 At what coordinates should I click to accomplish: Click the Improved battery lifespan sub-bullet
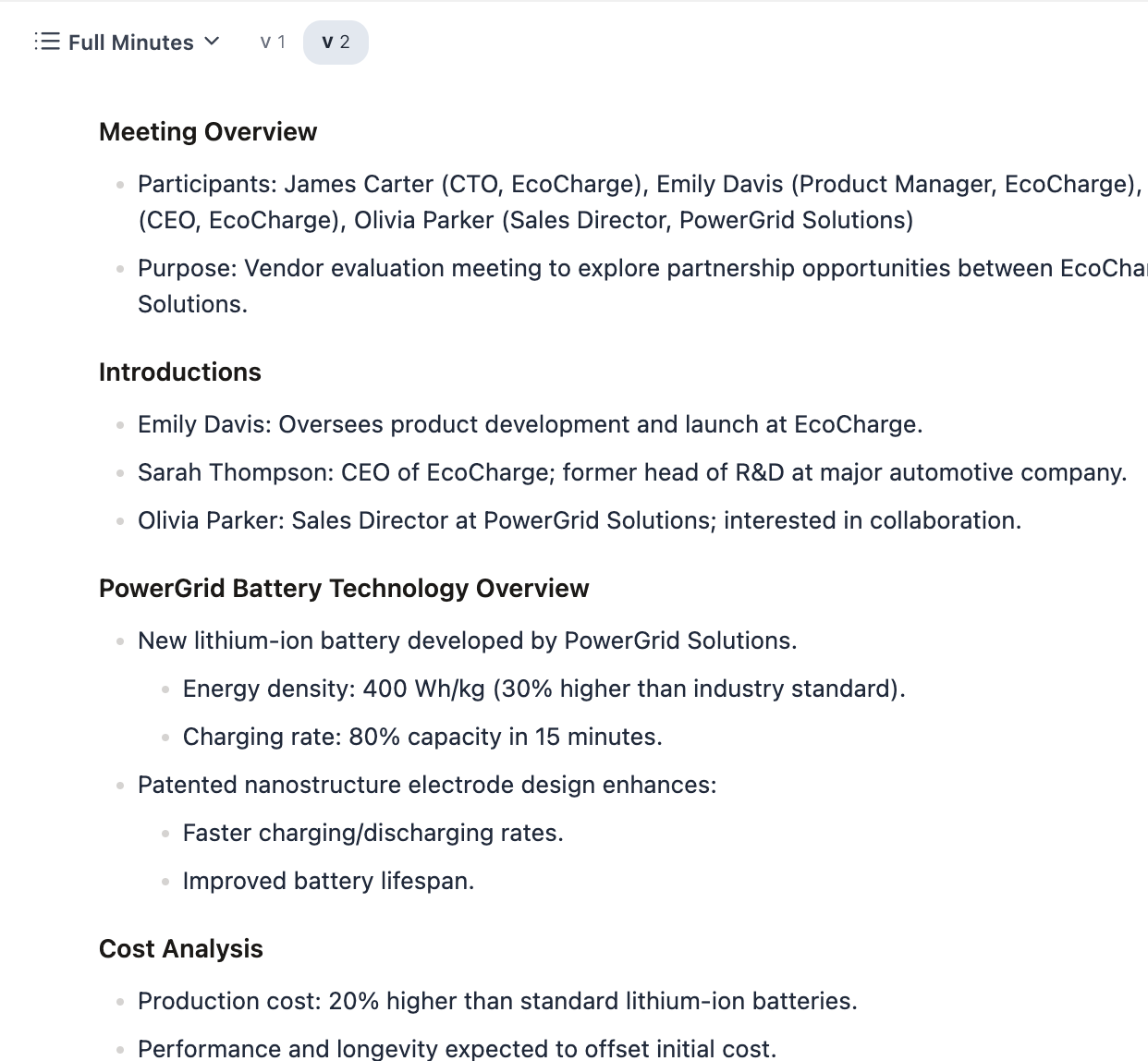pyautogui.click(x=328, y=882)
